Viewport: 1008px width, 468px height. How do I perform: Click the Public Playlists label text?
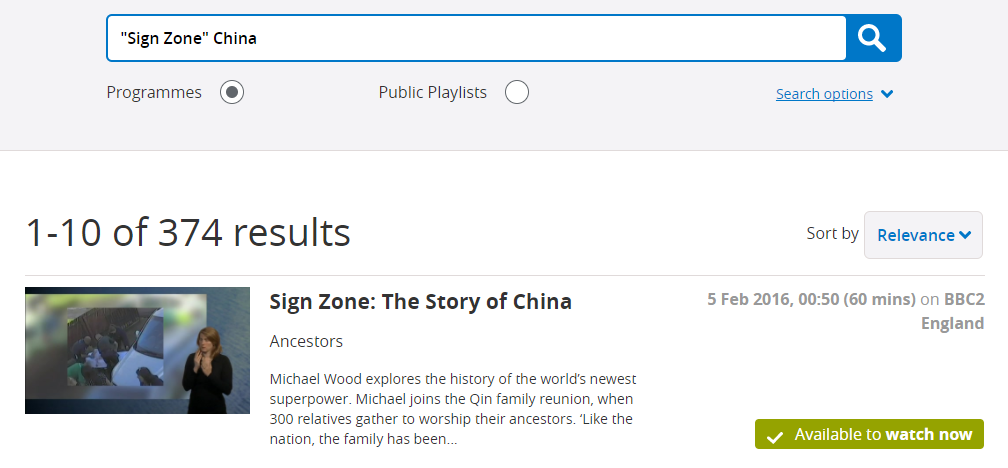coord(432,92)
